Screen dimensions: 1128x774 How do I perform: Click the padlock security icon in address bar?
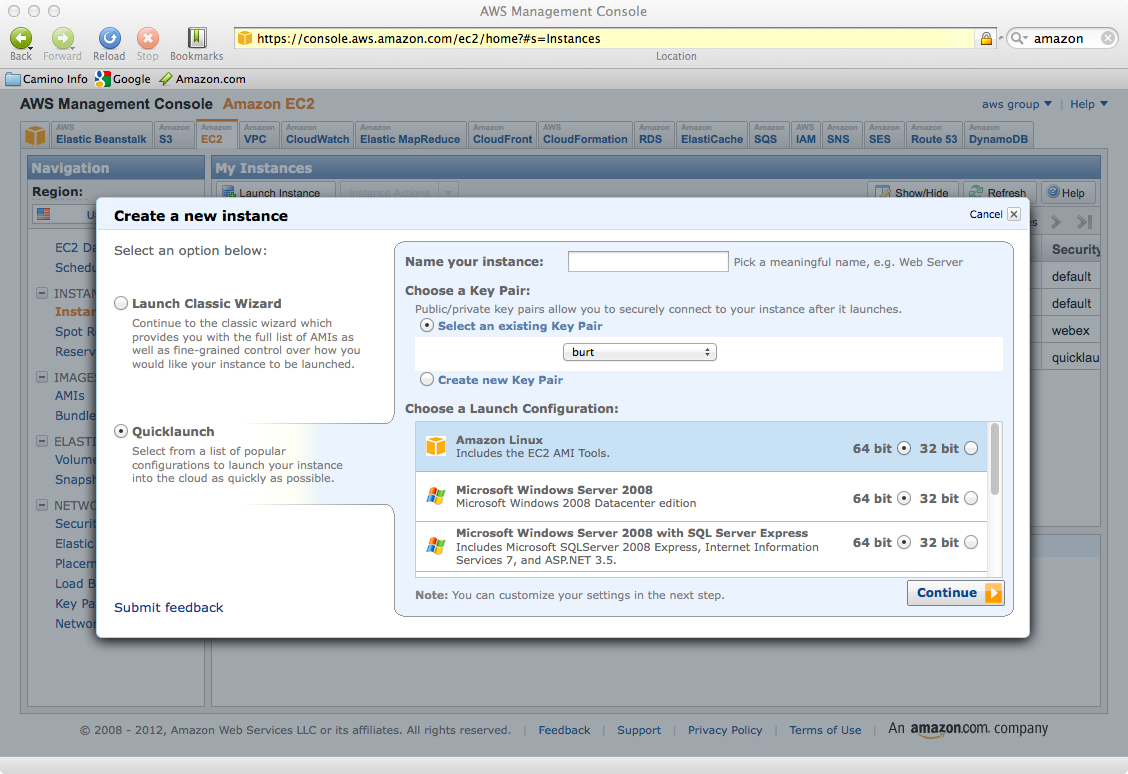(986, 39)
